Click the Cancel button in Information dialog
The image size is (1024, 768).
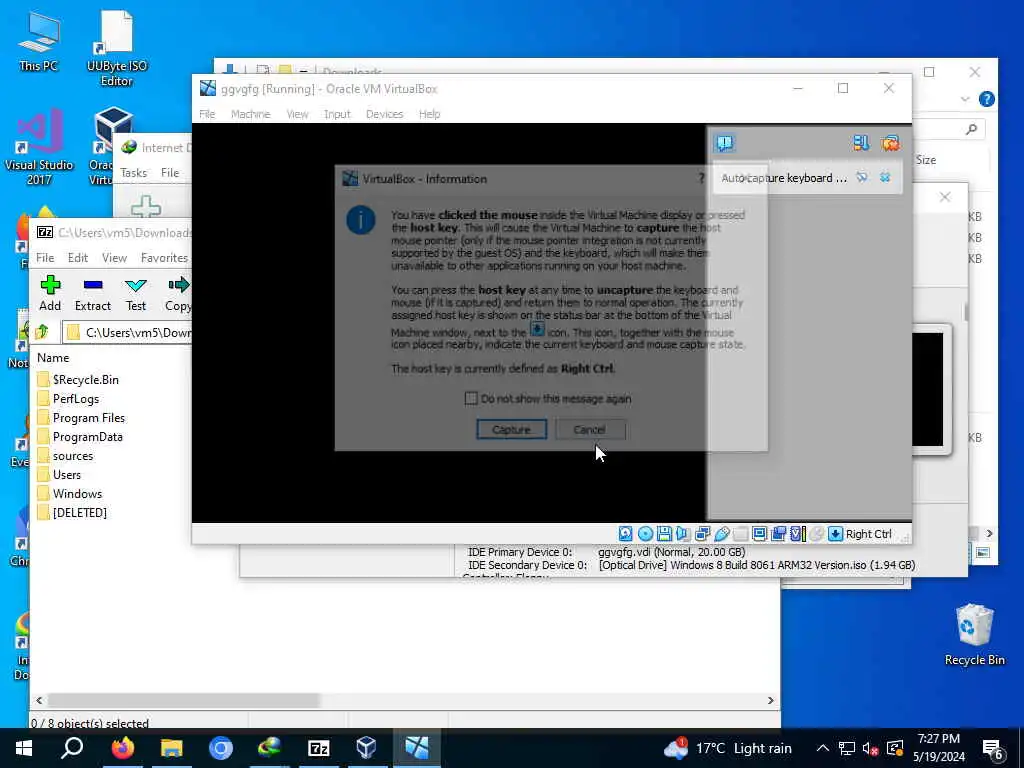pos(589,430)
